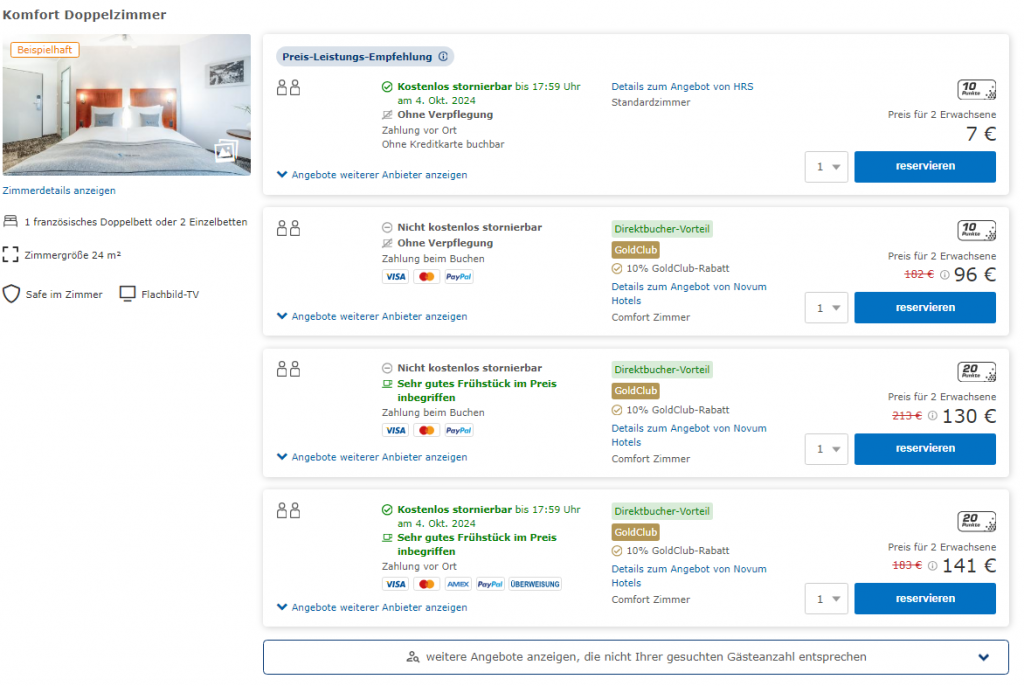Open room quantity dropdown for 96 € offer
Image resolution: width=1024 pixels, height=686 pixels.
pos(826,308)
